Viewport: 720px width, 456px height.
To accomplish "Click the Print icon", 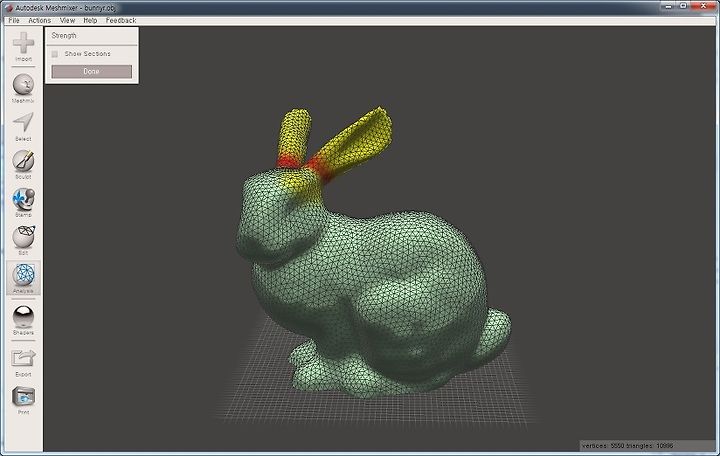I will 23,396.
